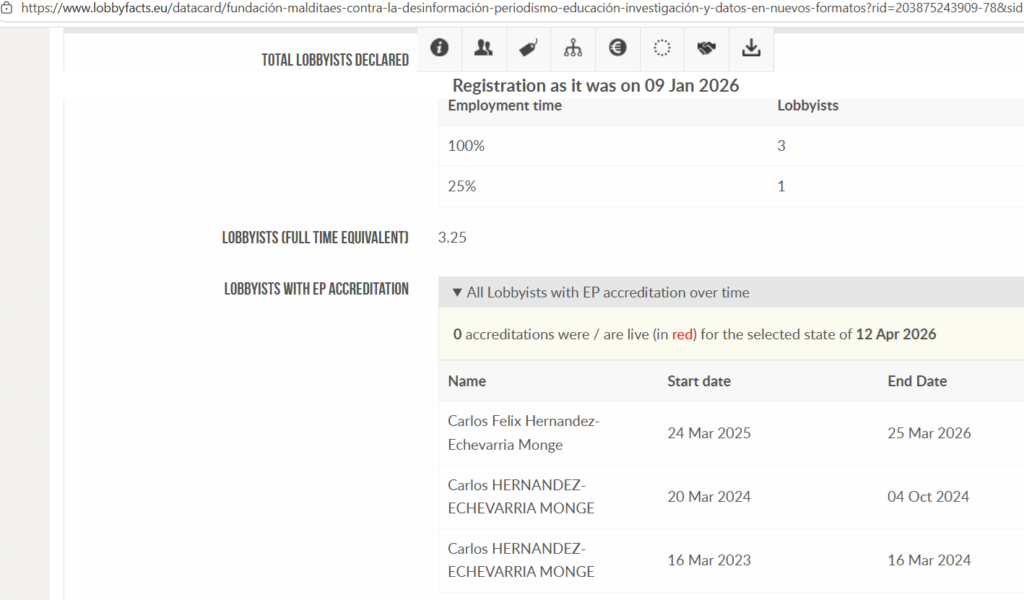Click the 20 Mar 2024 start date cell
This screenshot has width=1024, height=600.
coord(709,497)
